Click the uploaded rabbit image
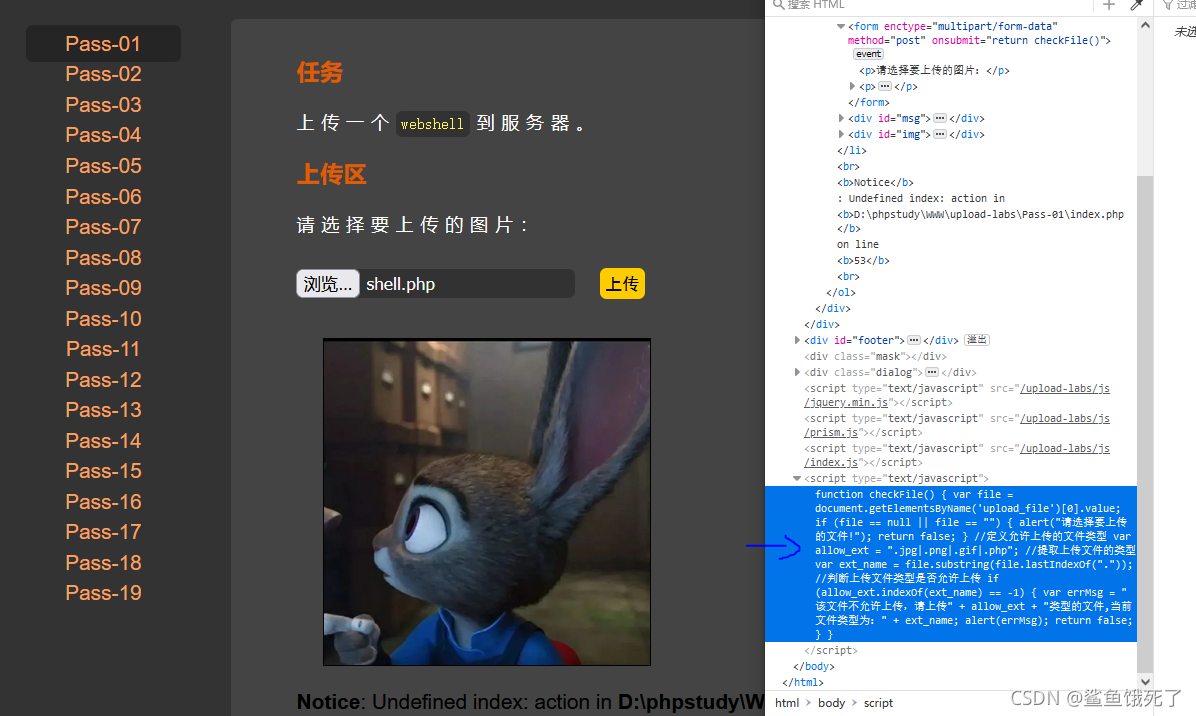1196x716 pixels. [x=487, y=502]
